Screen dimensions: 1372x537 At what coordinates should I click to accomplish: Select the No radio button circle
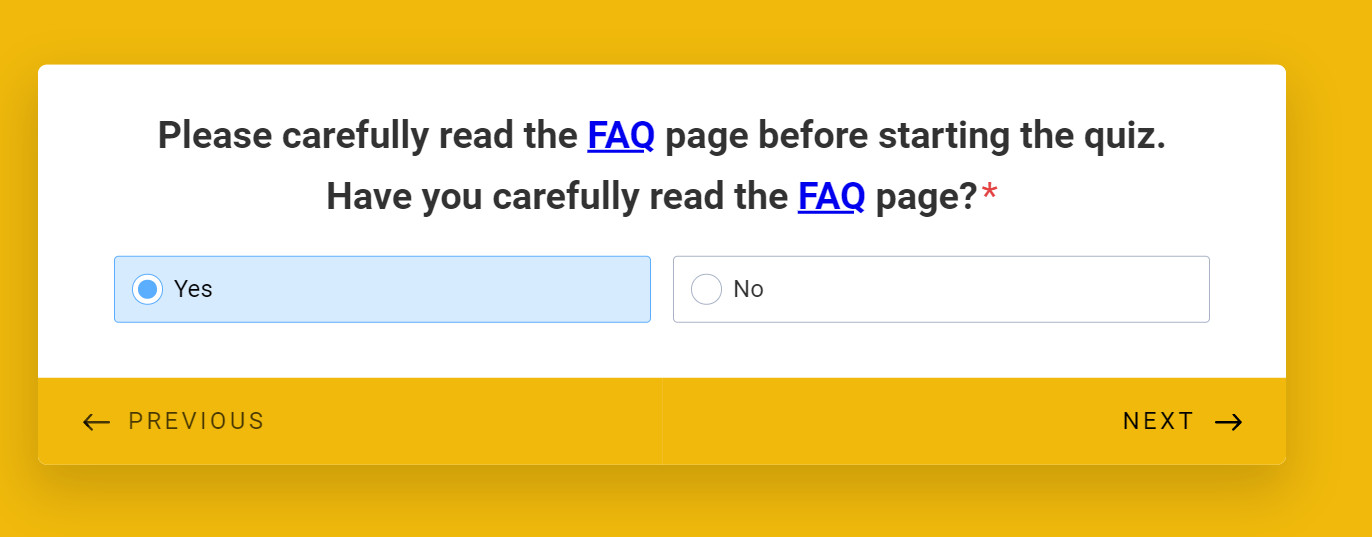[706, 289]
